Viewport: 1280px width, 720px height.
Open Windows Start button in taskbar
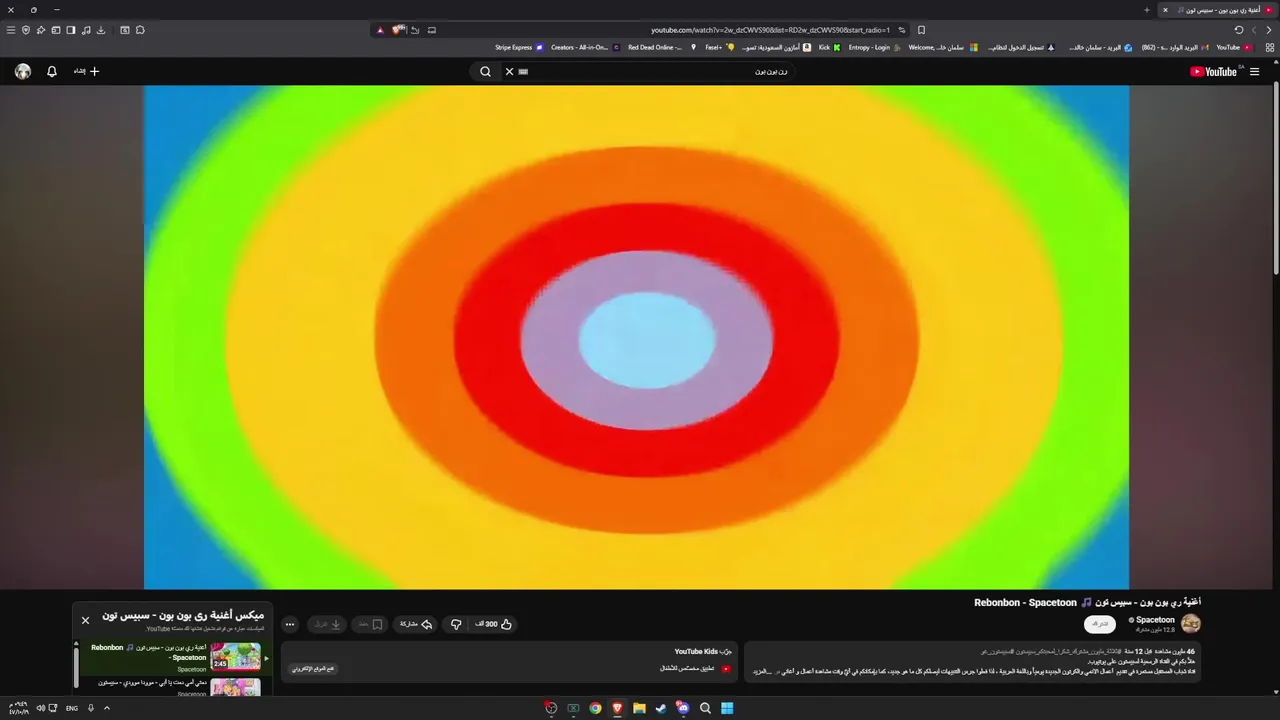click(x=727, y=708)
